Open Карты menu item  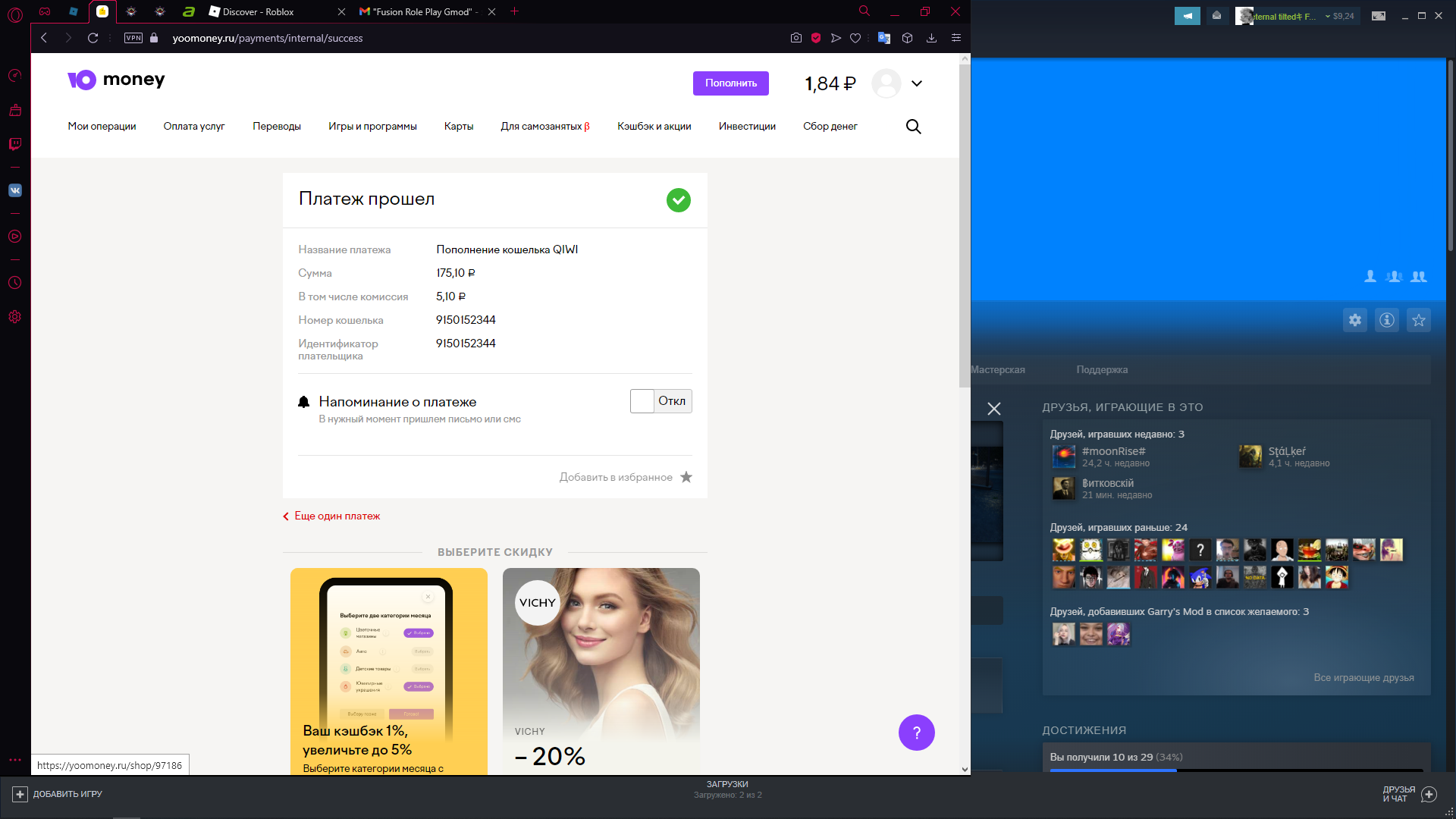(x=459, y=127)
